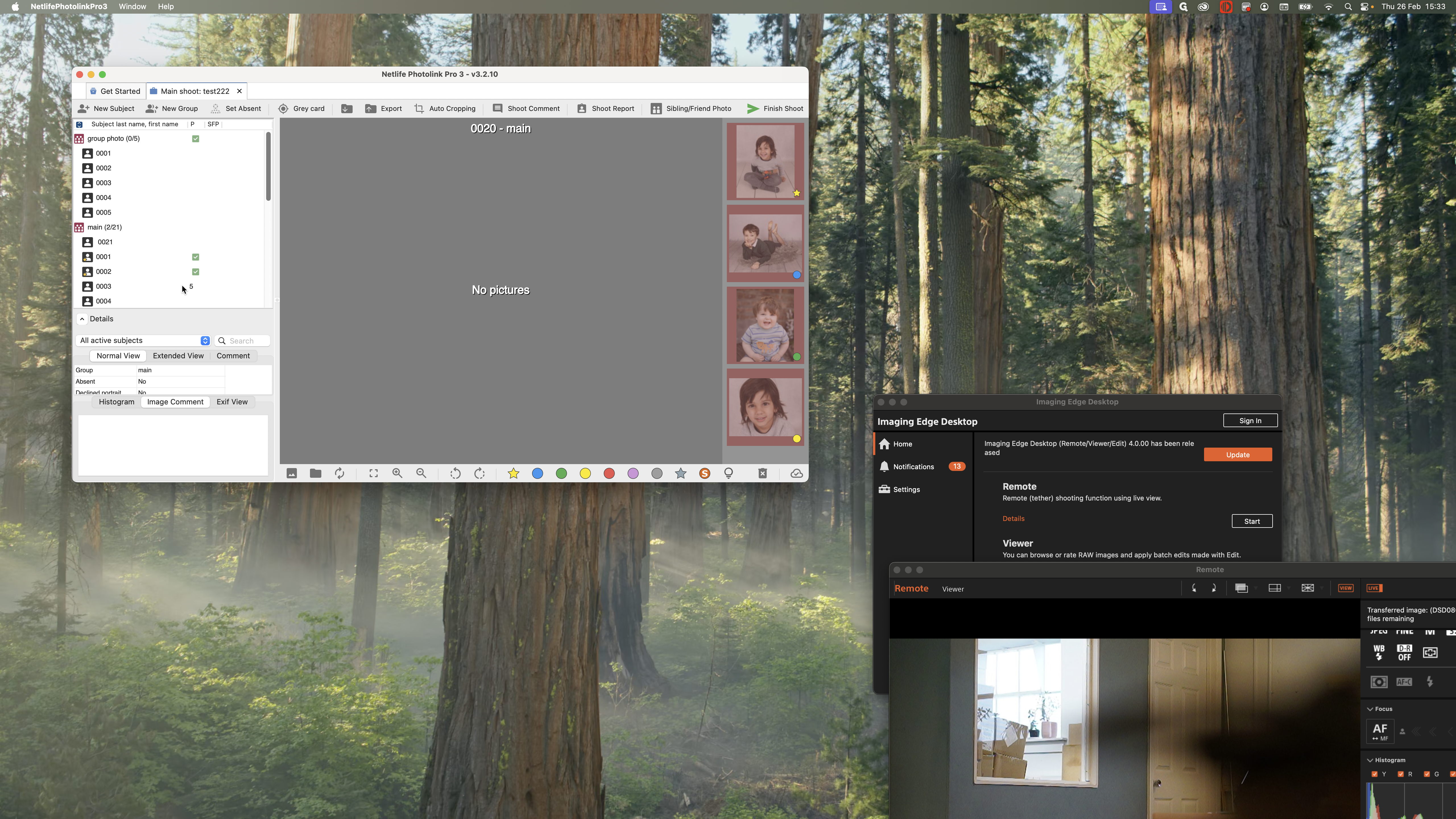Click the rotate counterclockwise icon
The image size is (1456, 819).
pyautogui.click(x=455, y=474)
